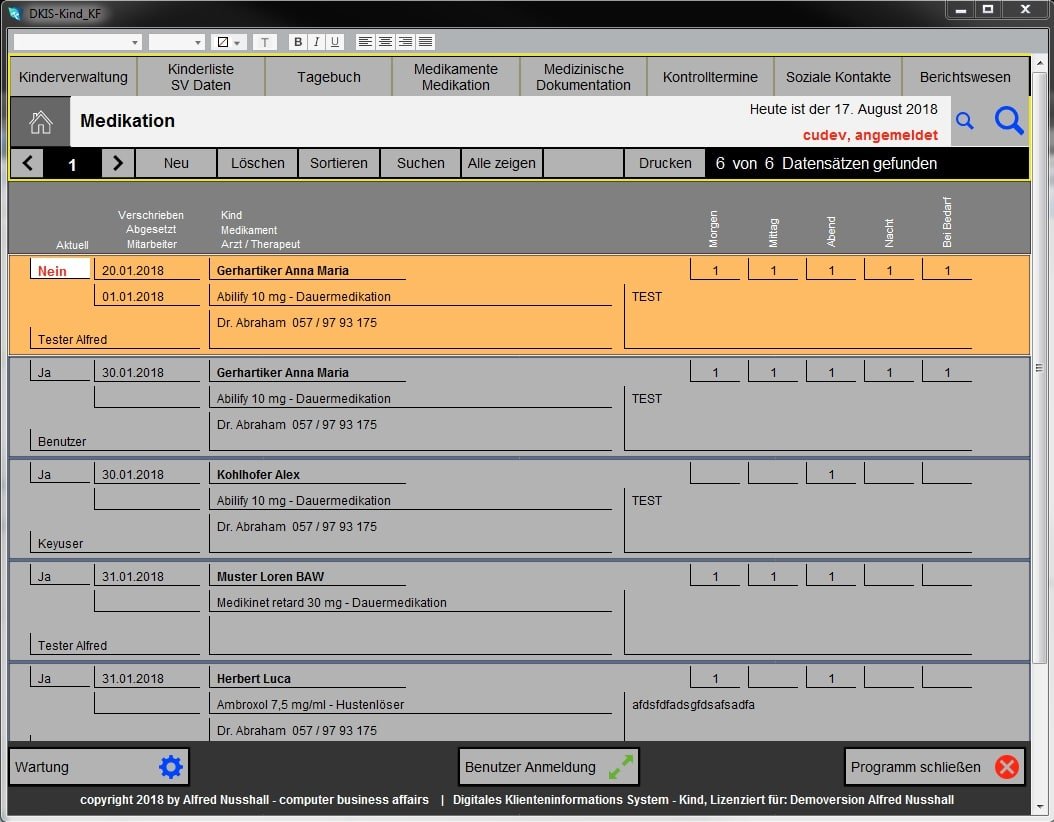This screenshot has height=822, width=1054.
Task: Click the Ambroxol 7,5 mg/ml Hustenlöser field
Action: click(x=410, y=704)
